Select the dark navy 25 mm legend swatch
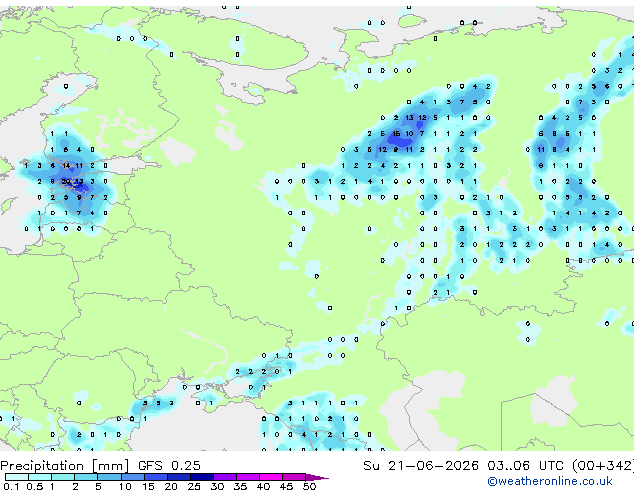Viewport: 634px width, 490px height. 201,477
